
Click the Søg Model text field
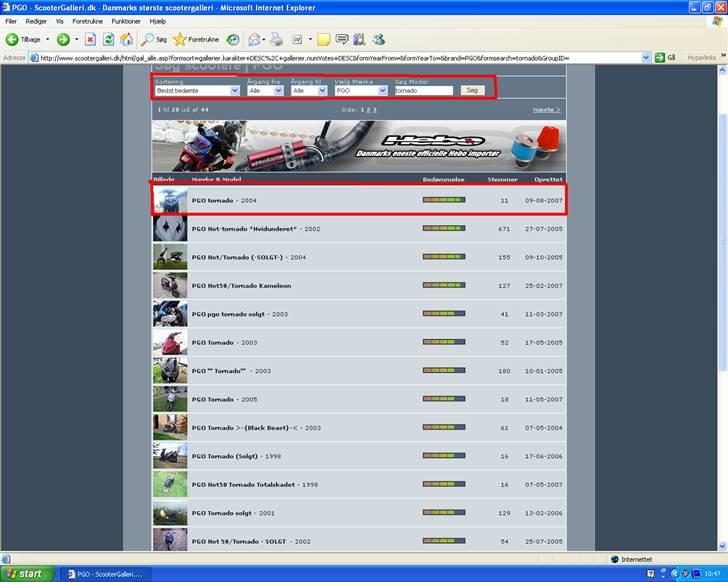[x=423, y=90]
